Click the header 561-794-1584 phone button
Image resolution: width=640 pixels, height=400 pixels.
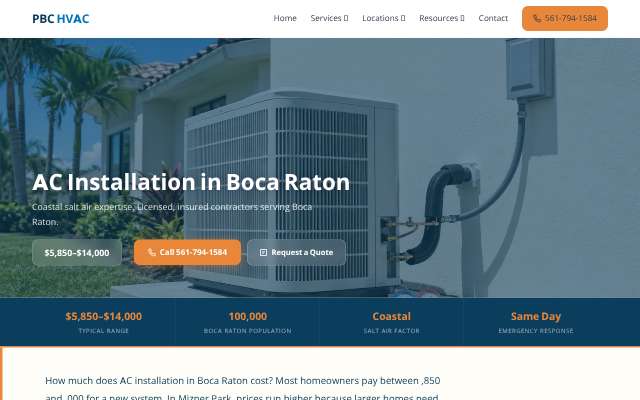564,18
